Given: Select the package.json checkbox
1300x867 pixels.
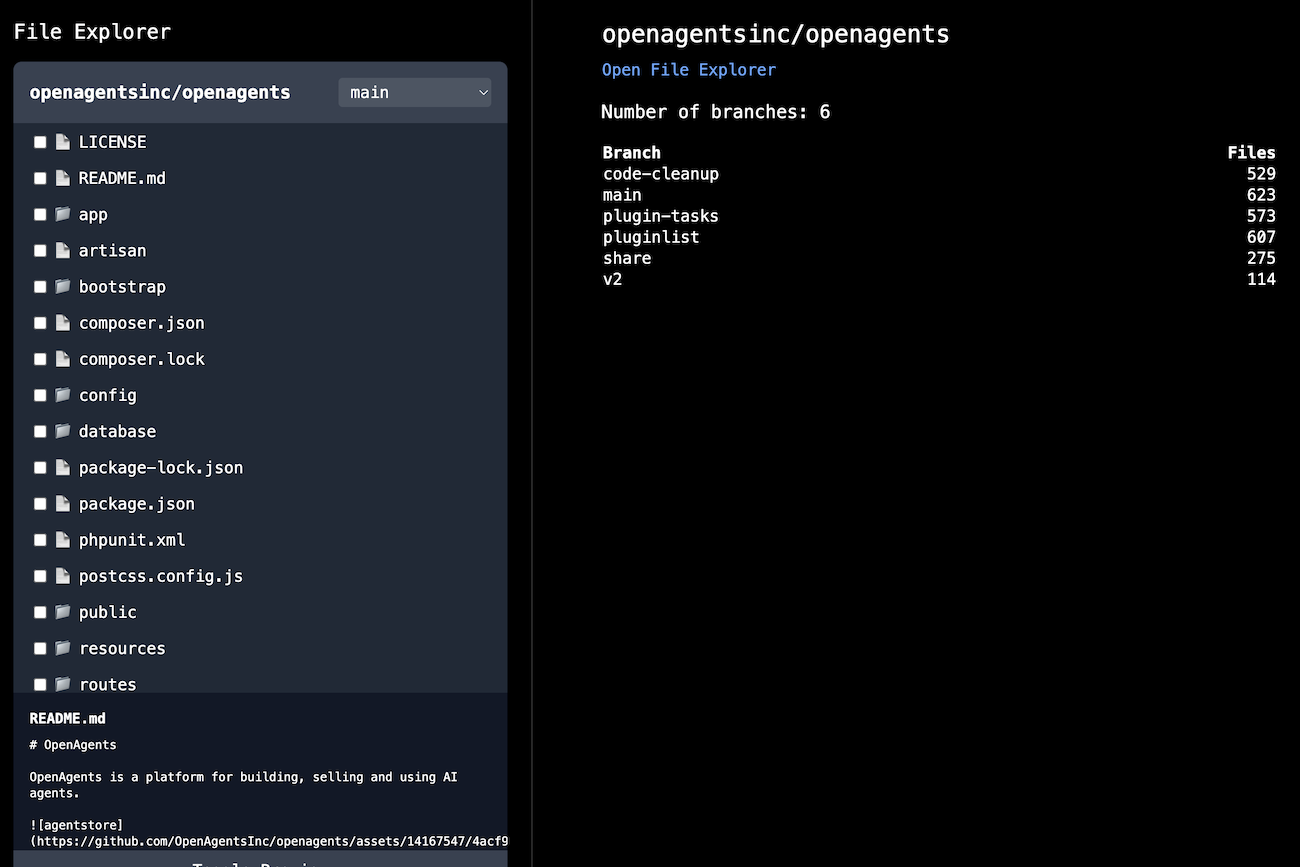Looking at the screenshot, I should coord(40,504).
